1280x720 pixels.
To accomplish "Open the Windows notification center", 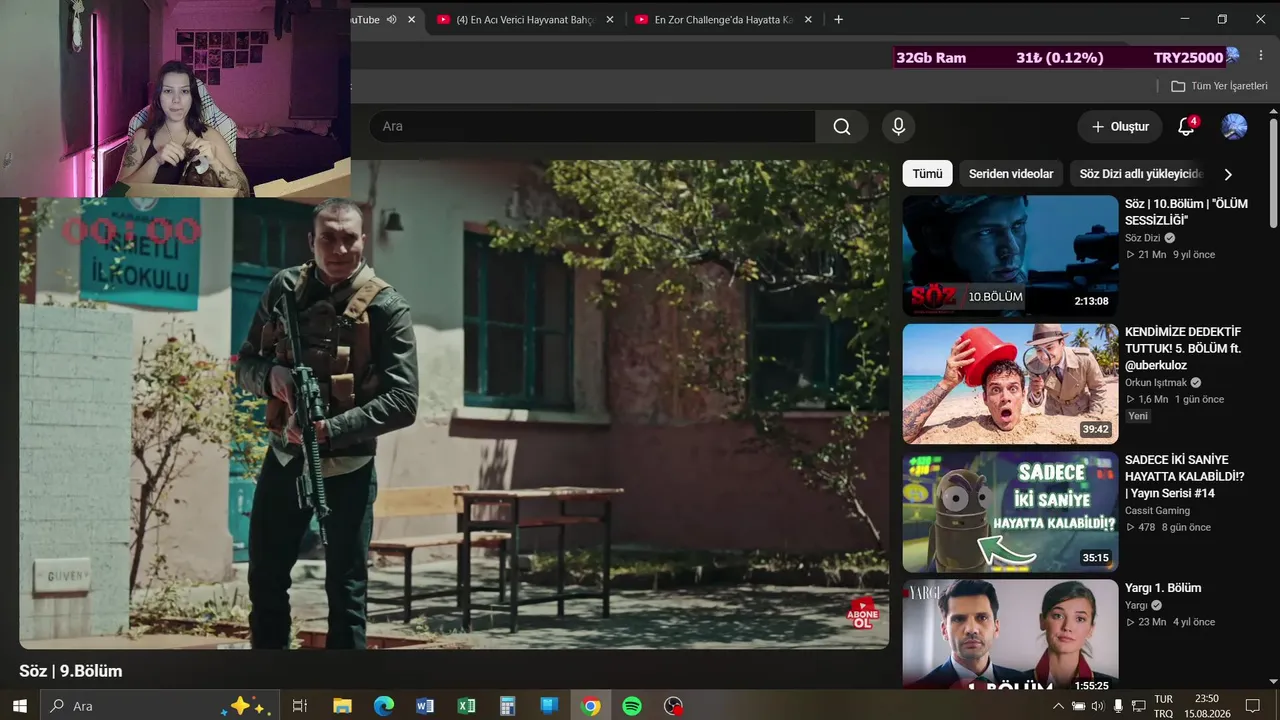I will point(1252,706).
